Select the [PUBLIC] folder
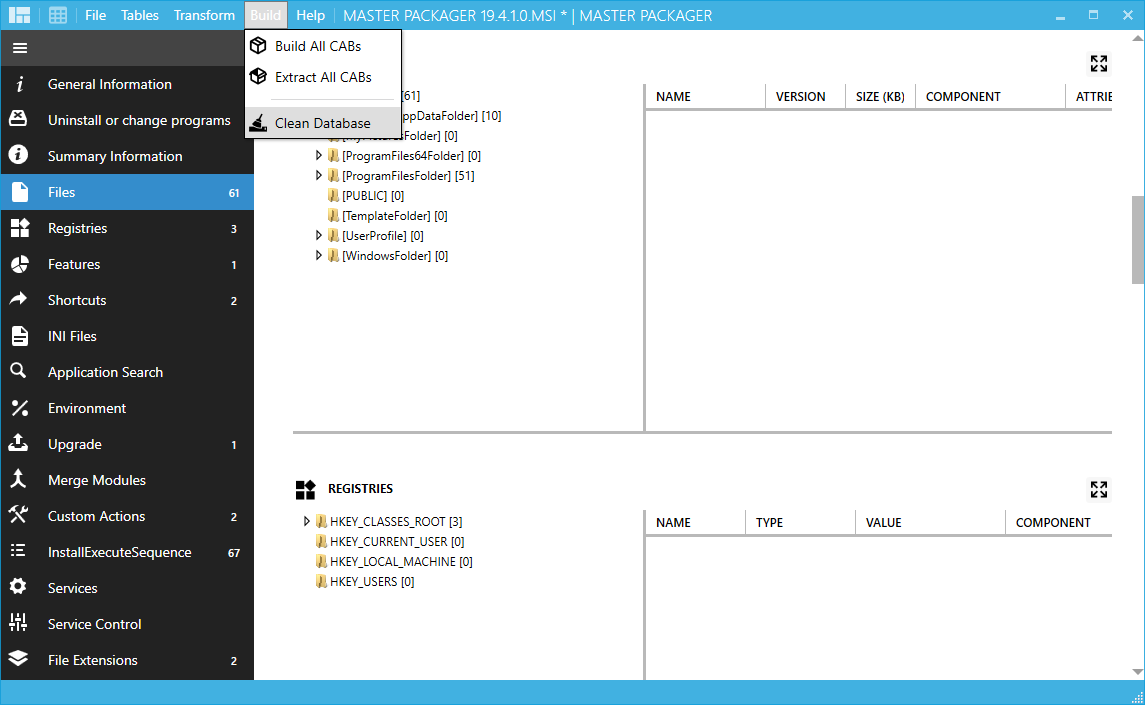Viewport: 1145px width, 705px height. click(366, 196)
